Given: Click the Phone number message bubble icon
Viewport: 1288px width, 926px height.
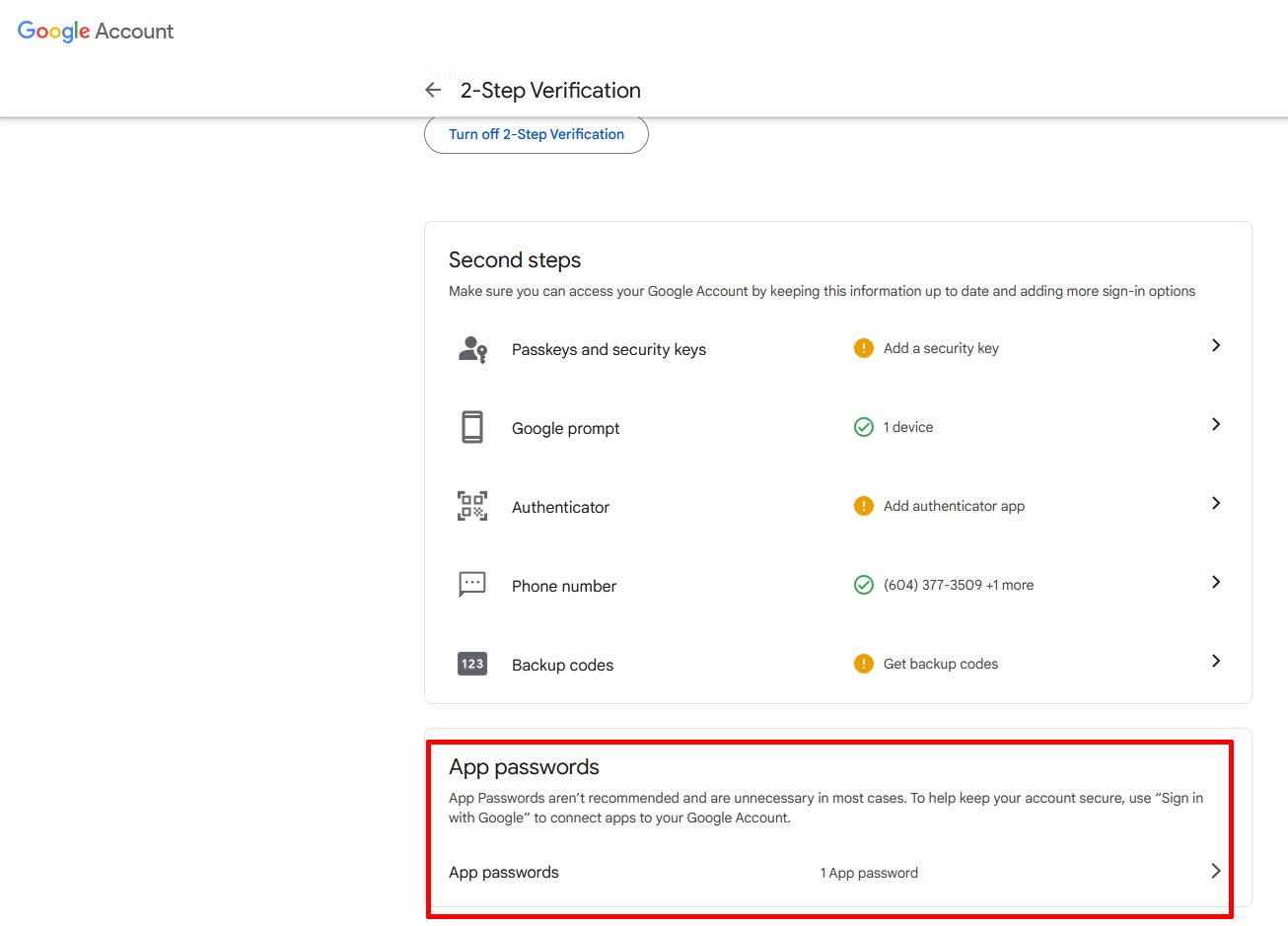Looking at the screenshot, I should point(472,584).
